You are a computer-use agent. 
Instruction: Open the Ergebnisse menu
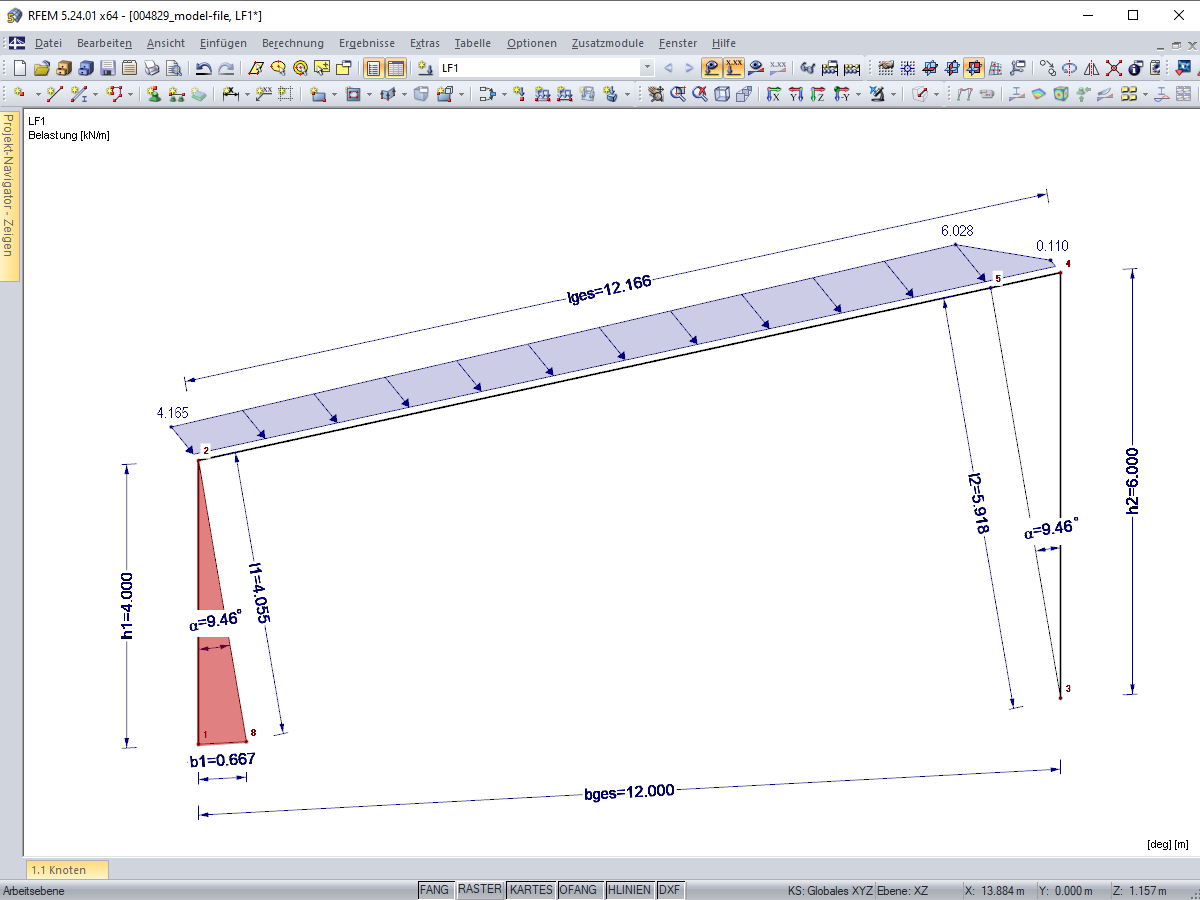[367, 43]
